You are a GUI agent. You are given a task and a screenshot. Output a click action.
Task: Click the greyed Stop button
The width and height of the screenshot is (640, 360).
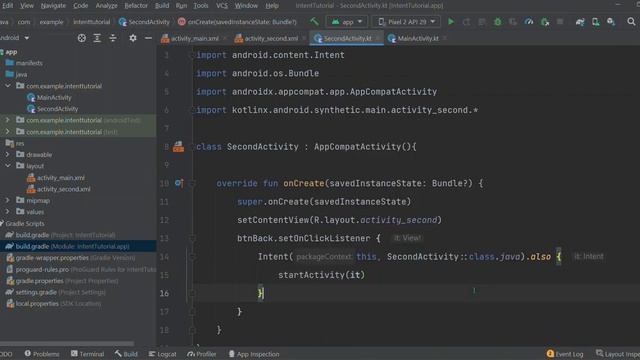[560, 22]
